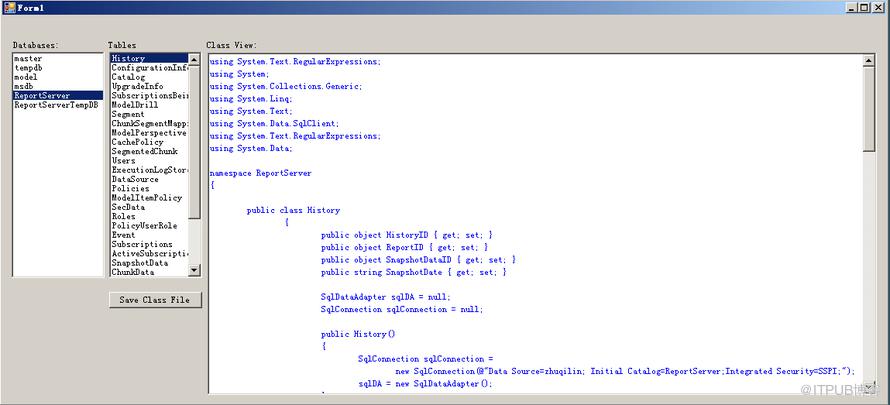The image size is (890, 405).
Task: Select the Event table
Action: coord(149,235)
